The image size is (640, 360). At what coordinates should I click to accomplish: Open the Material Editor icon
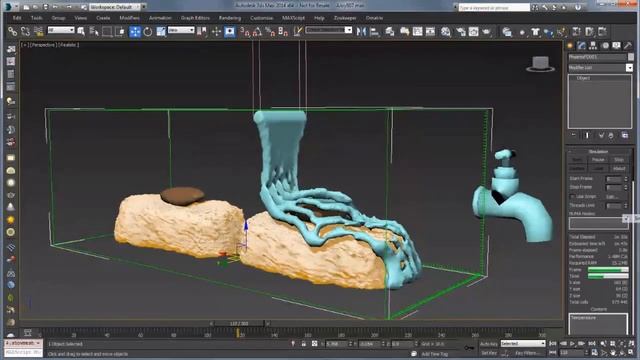pos(446,31)
